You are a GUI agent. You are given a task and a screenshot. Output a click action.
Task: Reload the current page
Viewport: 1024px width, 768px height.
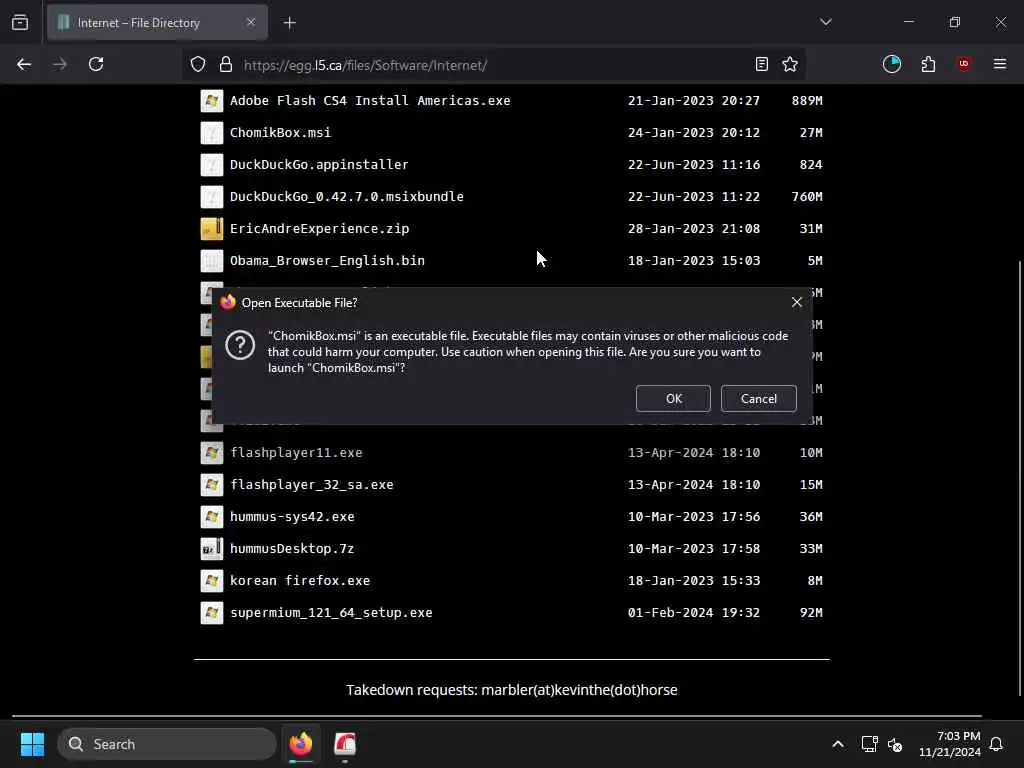(x=96, y=64)
